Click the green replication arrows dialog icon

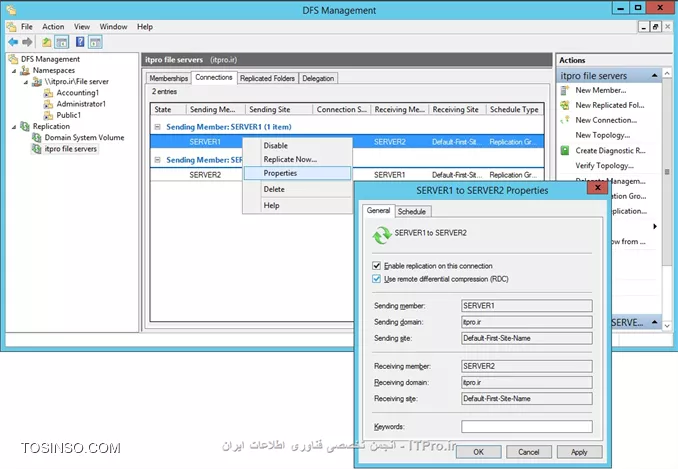[382, 235]
